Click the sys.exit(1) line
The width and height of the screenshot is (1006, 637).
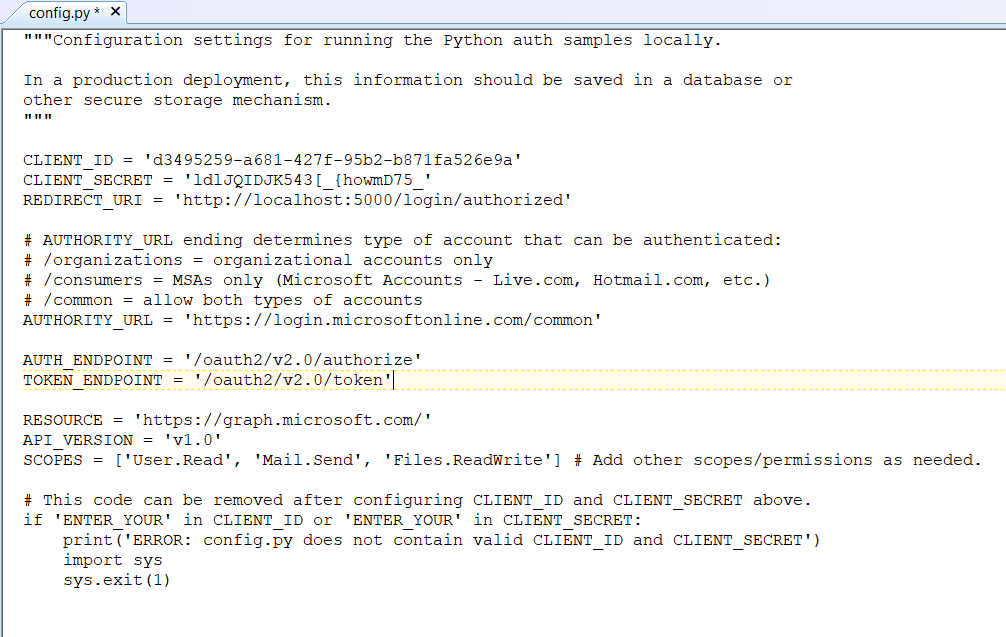pyautogui.click(x=117, y=580)
